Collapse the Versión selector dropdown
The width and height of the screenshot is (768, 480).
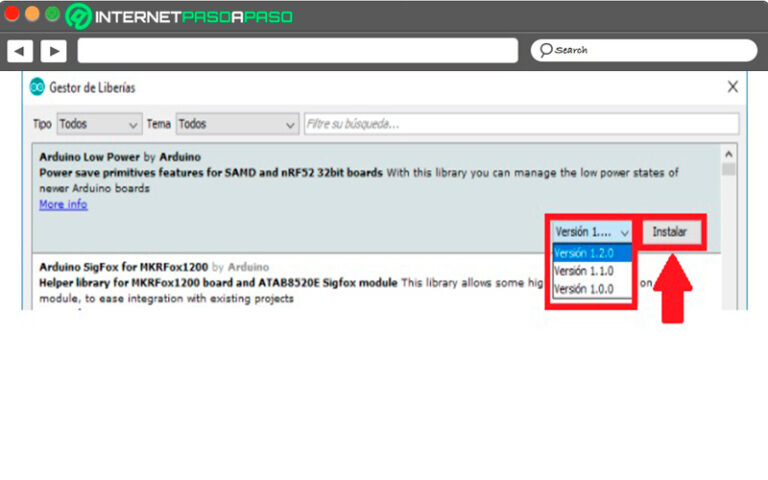pyautogui.click(x=592, y=231)
